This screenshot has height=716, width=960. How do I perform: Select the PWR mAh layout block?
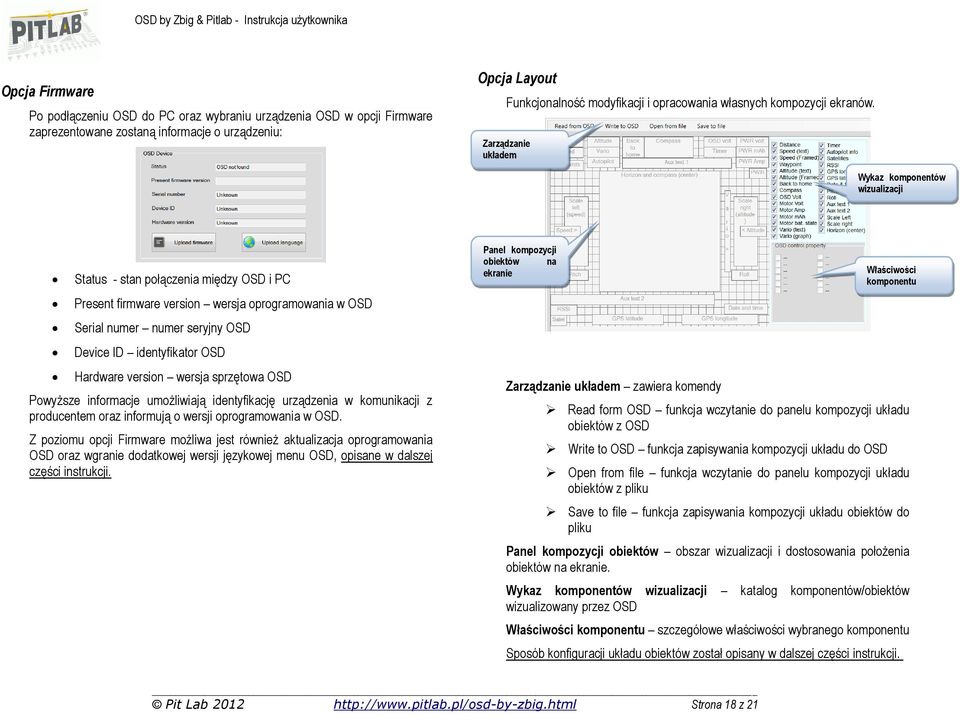pyautogui.click(x=752, y=151)
